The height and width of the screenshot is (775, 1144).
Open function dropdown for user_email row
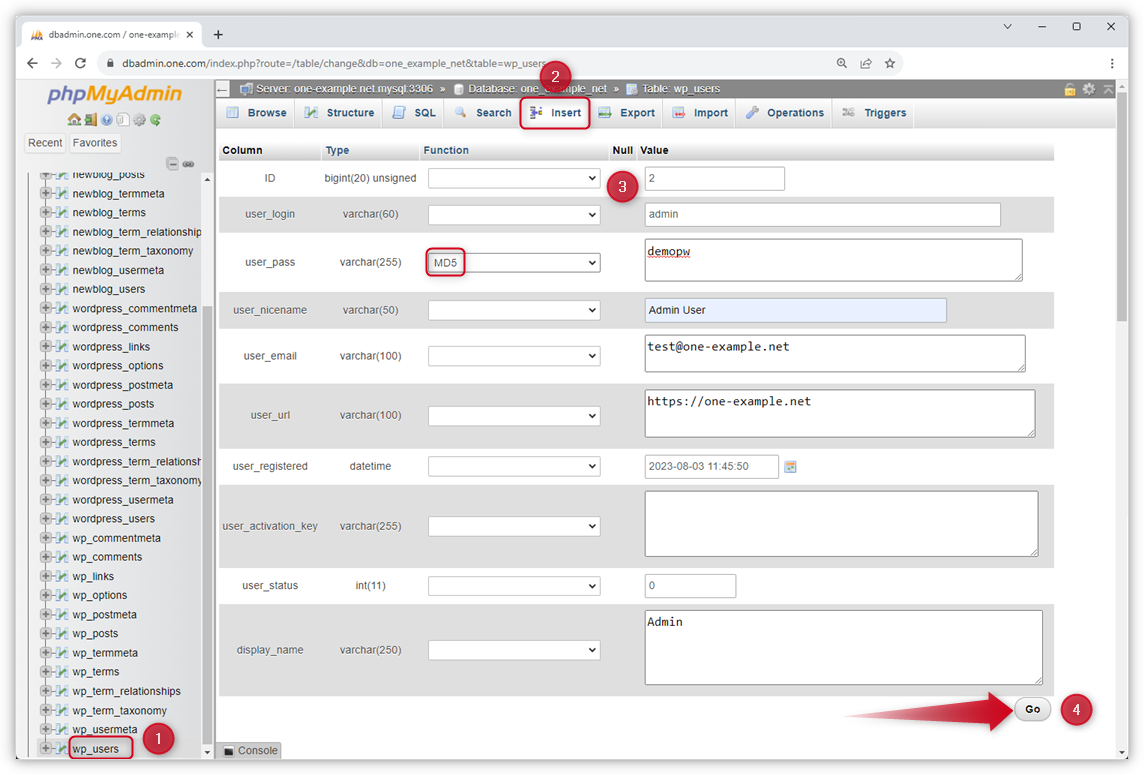coord(514,356)
